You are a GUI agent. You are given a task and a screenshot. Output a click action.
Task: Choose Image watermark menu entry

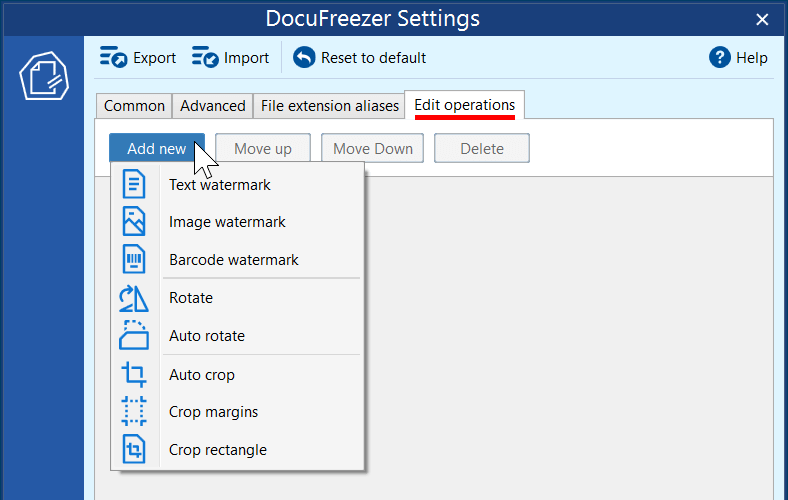pyautogui.click(x=227, y=222)
